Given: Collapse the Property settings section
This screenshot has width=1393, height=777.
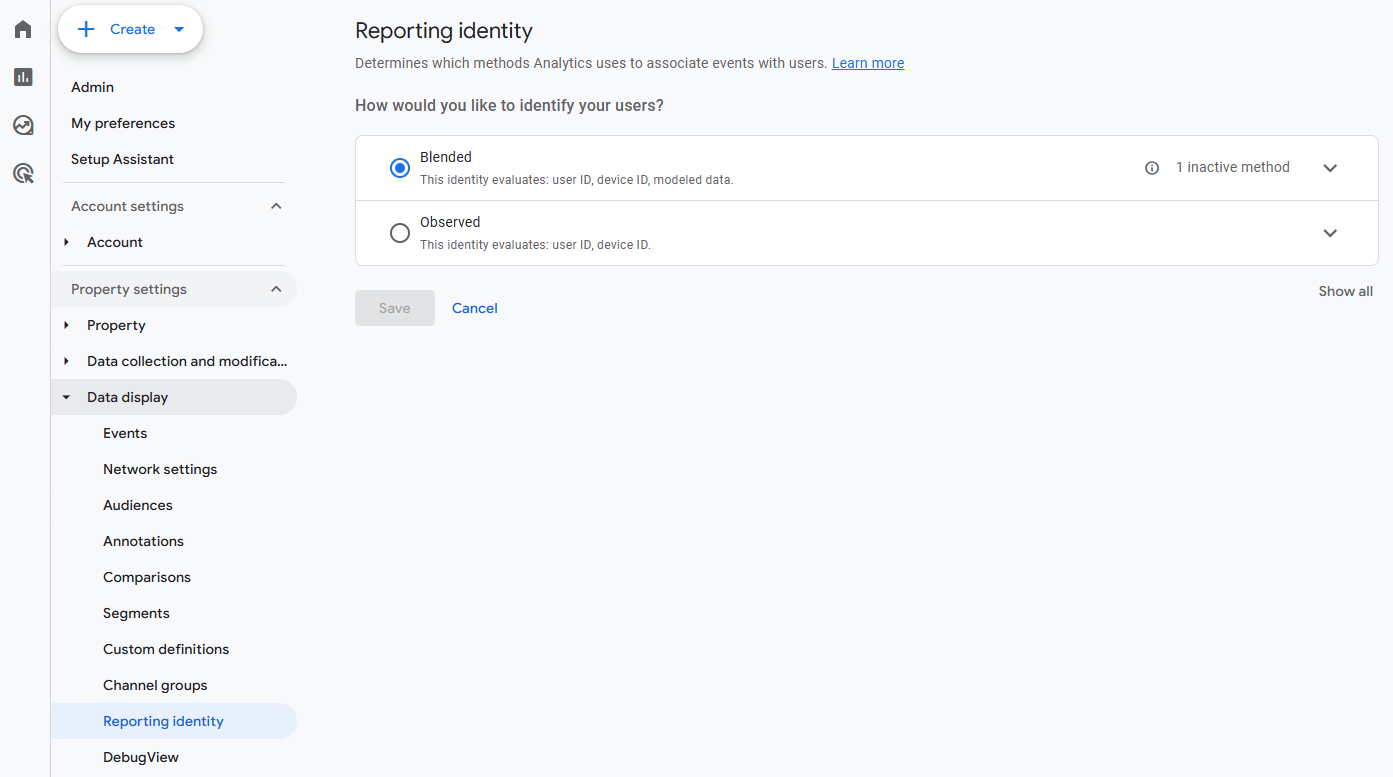Looking at the screenshot, I should 277,289.
